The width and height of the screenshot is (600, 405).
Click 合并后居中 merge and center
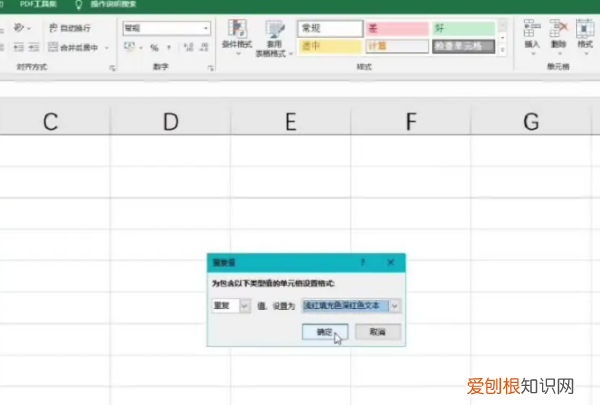[73, 47]
